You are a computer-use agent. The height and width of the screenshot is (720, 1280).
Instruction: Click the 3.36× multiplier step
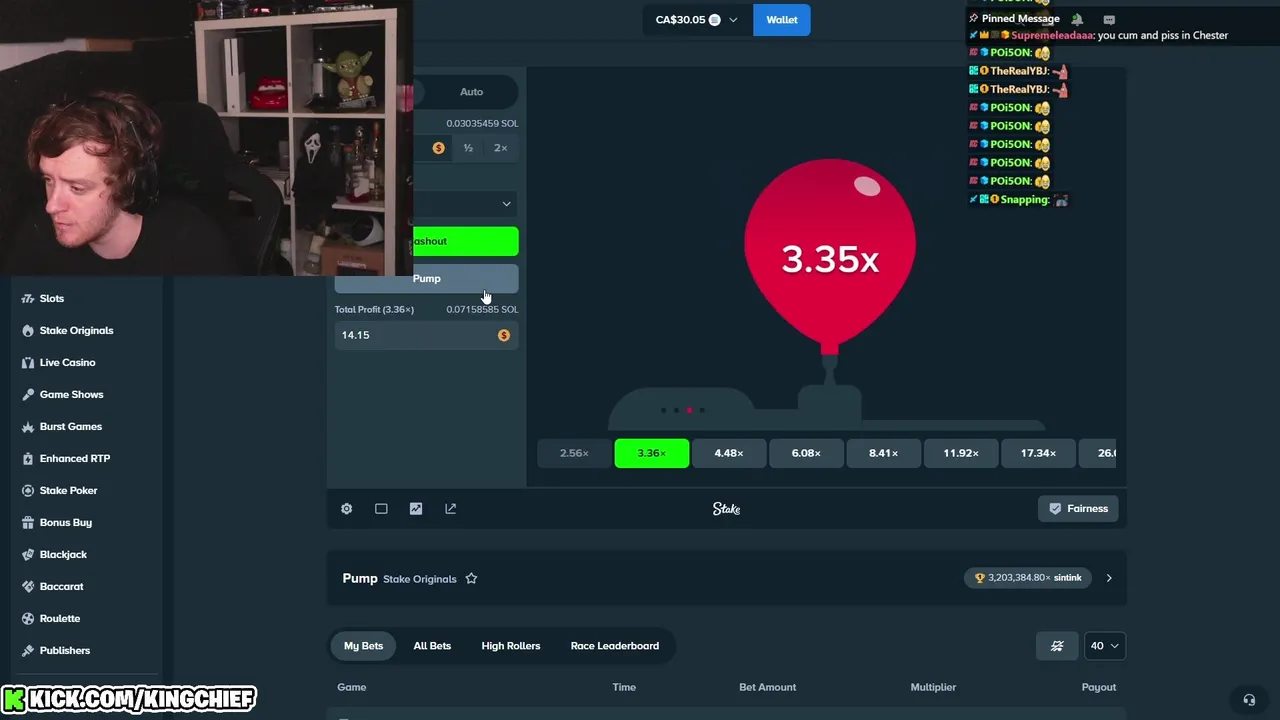[x=652, y=453]
